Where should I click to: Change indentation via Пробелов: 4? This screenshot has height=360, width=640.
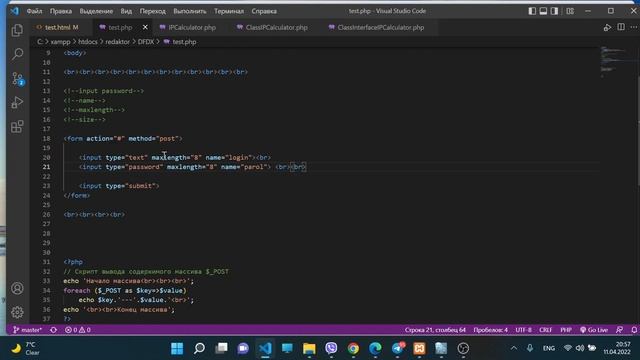tap(491, 330)
